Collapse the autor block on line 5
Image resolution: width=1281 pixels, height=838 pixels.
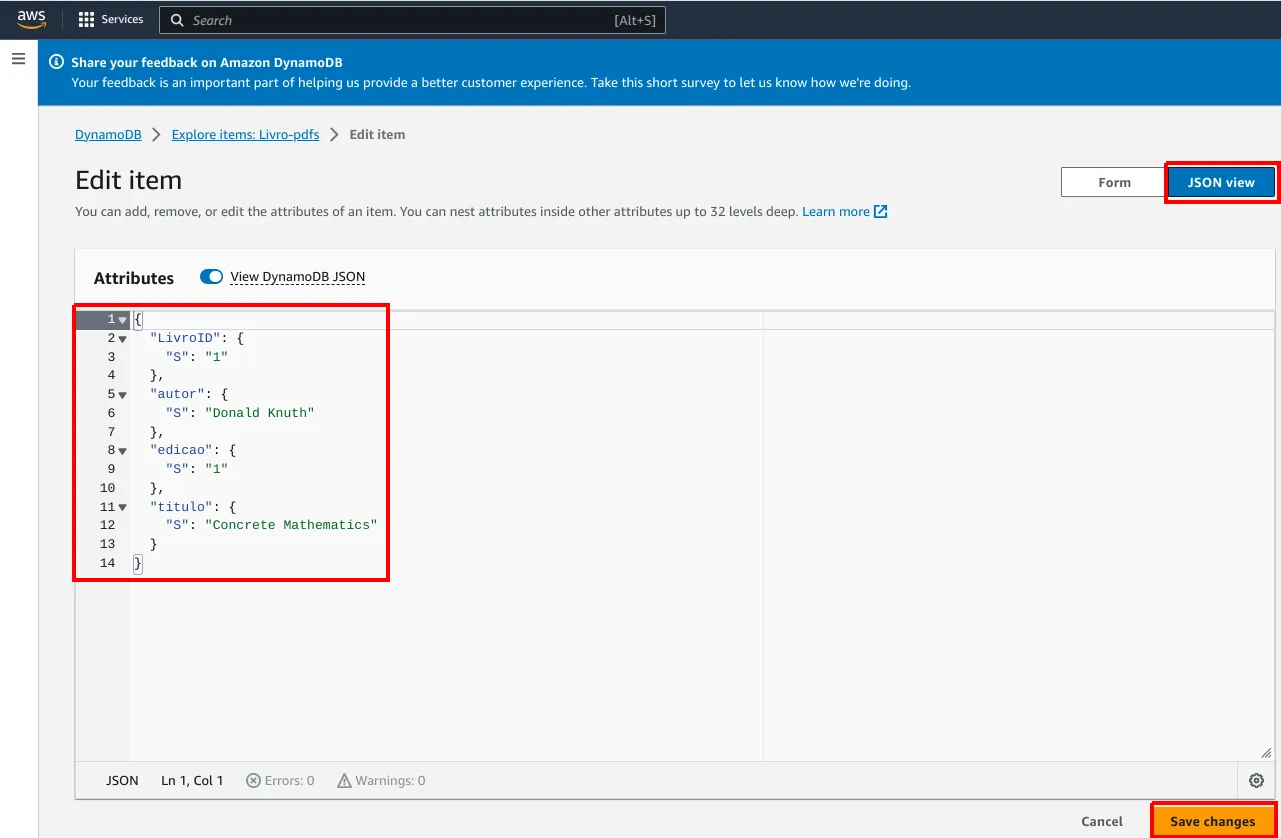[123, 395]
